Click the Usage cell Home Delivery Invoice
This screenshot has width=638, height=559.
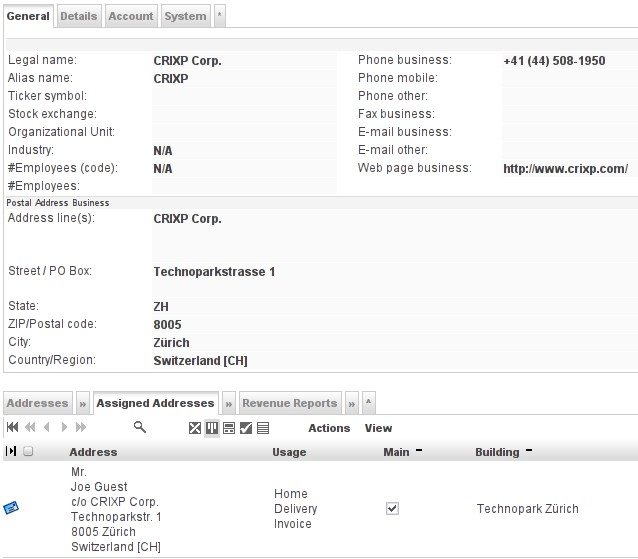[296, 509]
